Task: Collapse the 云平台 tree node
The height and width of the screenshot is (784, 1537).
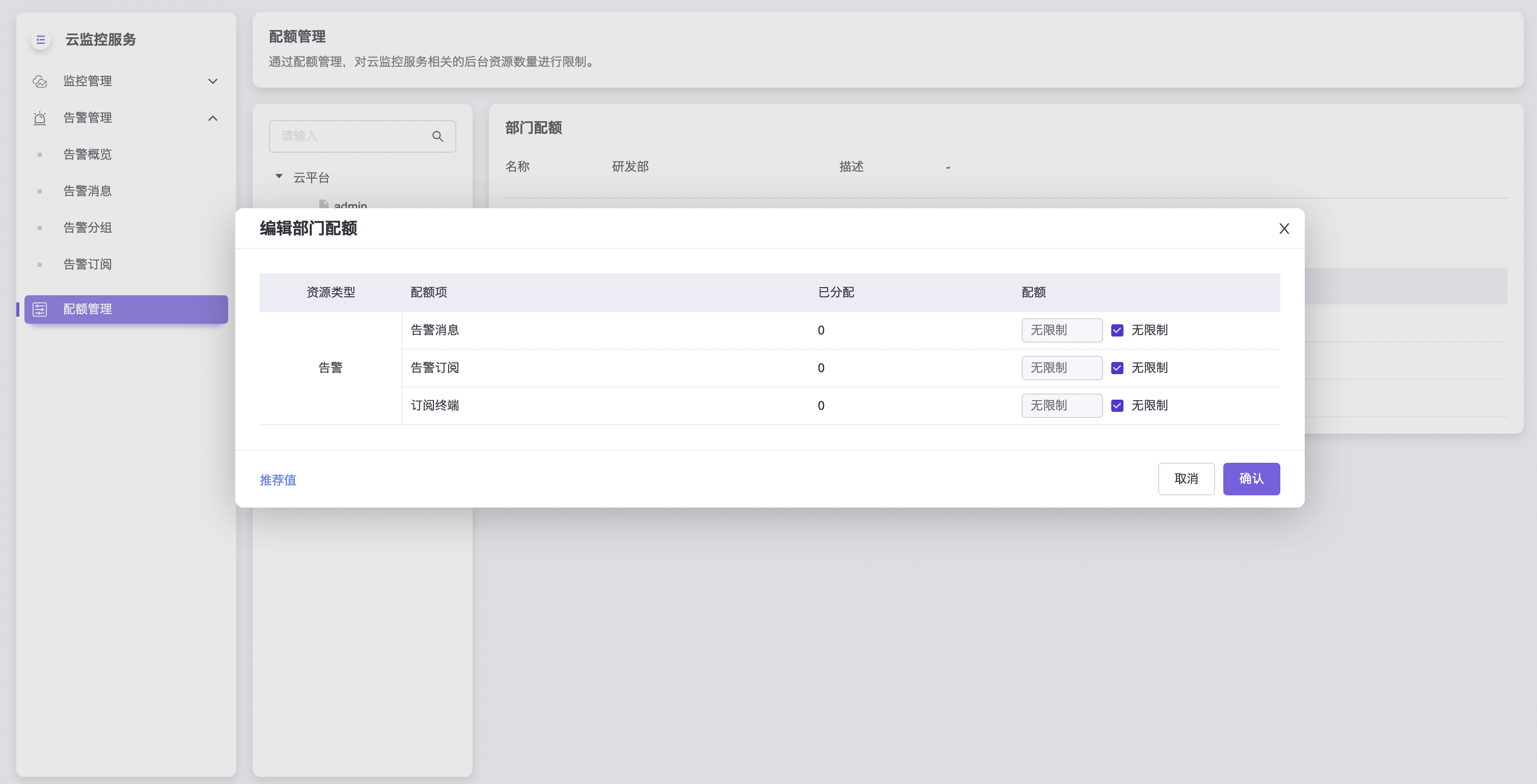Action: tap(279, 177)
